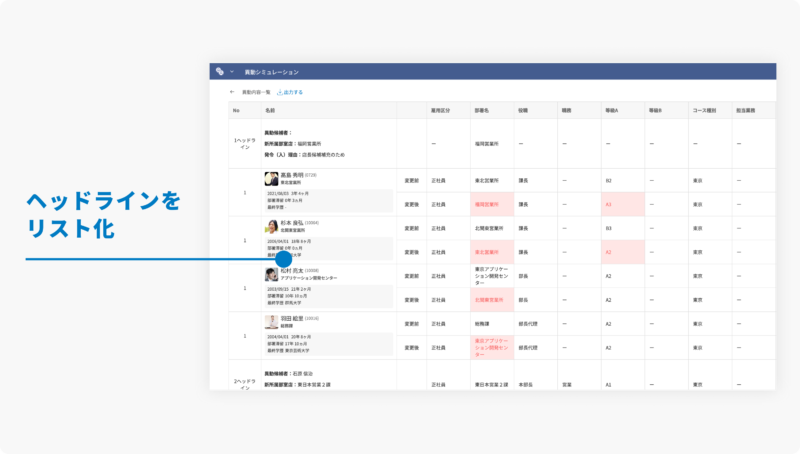Open the 異動内容一覧 link

coord(255,92)
